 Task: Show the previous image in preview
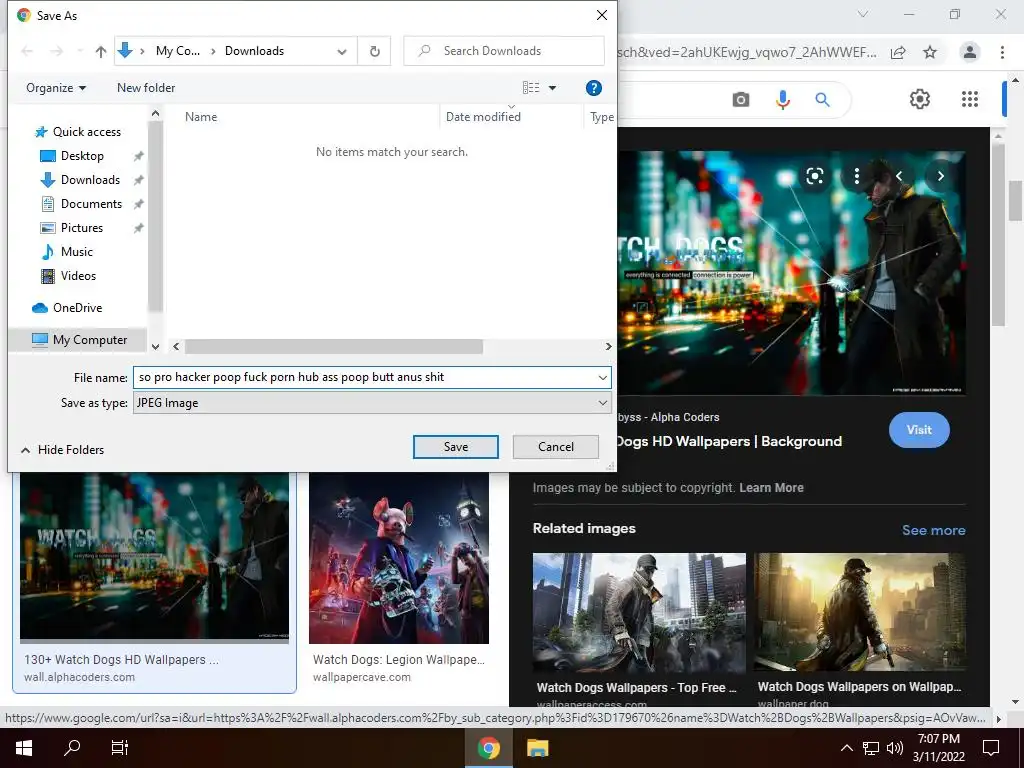tap(899, 176)
